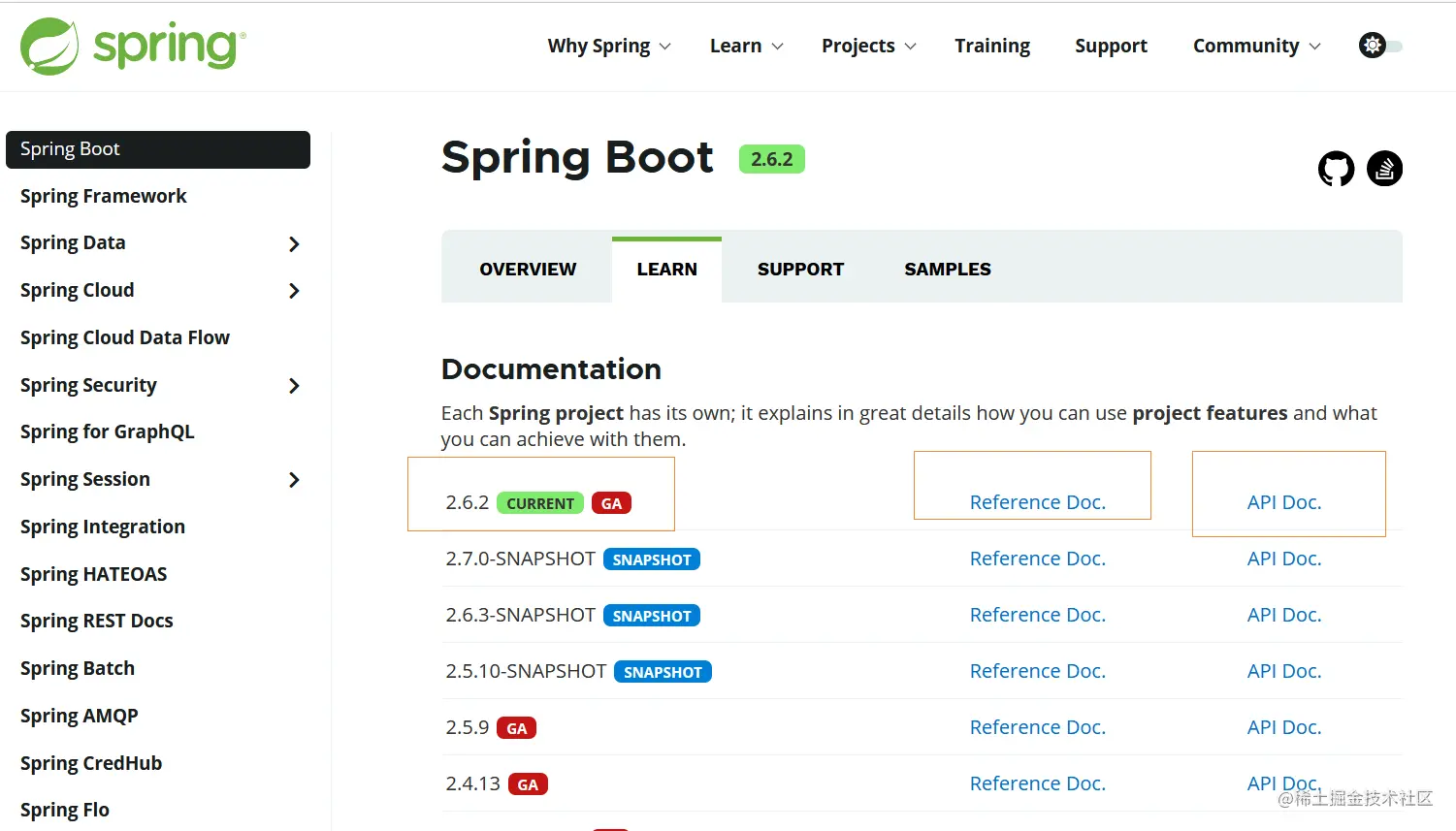Open Spring Data project in the sidebar
Viewport: 1456px width, 831px height.
click(x=73, y=243)
